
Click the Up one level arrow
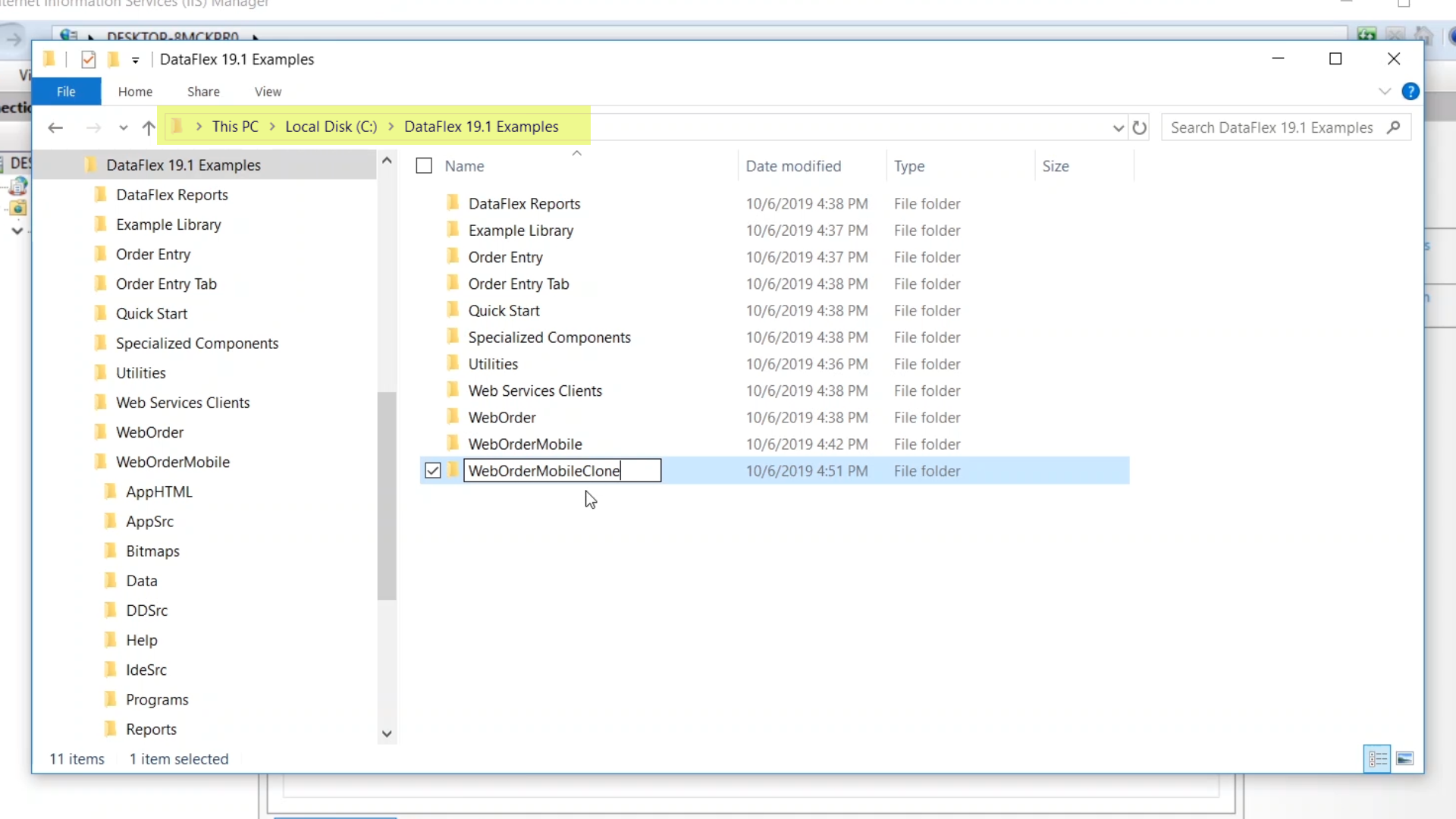tap(149, 127)
